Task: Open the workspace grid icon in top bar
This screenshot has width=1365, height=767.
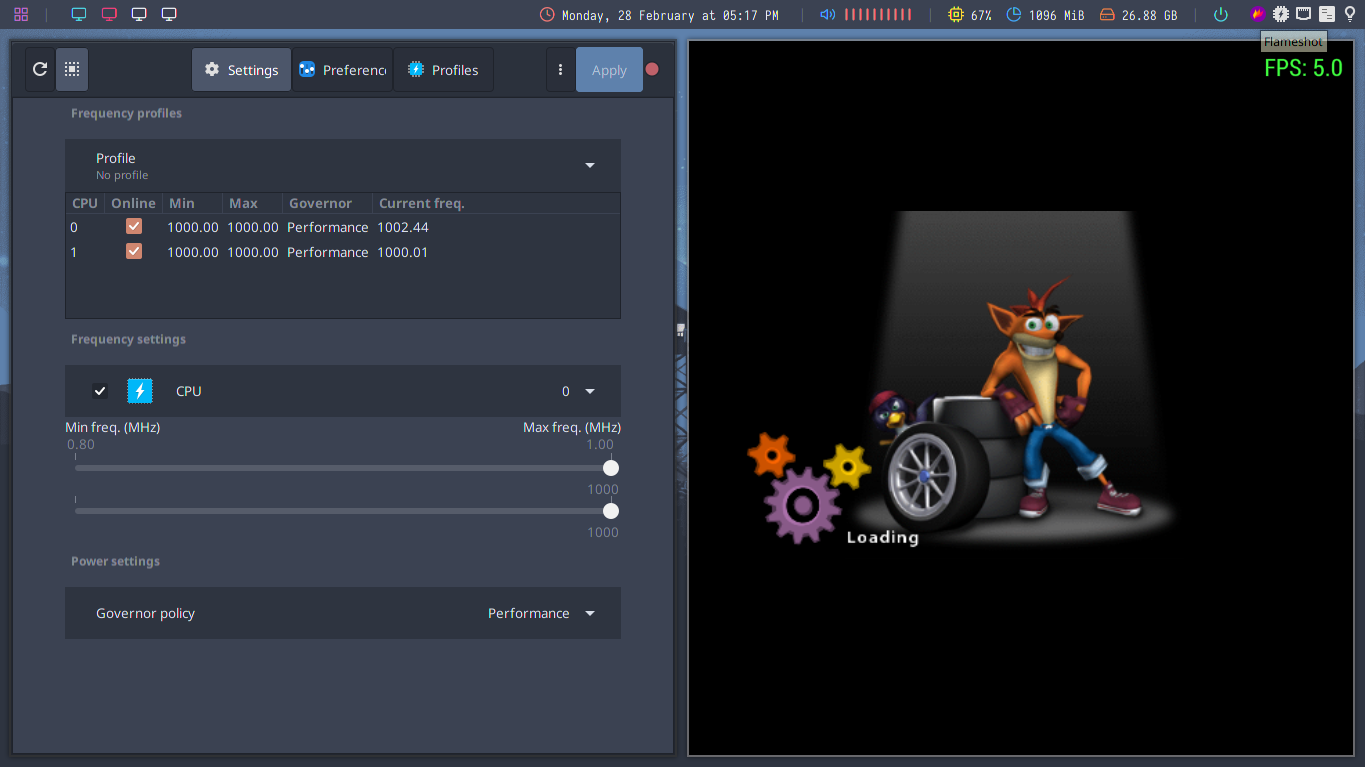Action: click(x=21, y=15)
